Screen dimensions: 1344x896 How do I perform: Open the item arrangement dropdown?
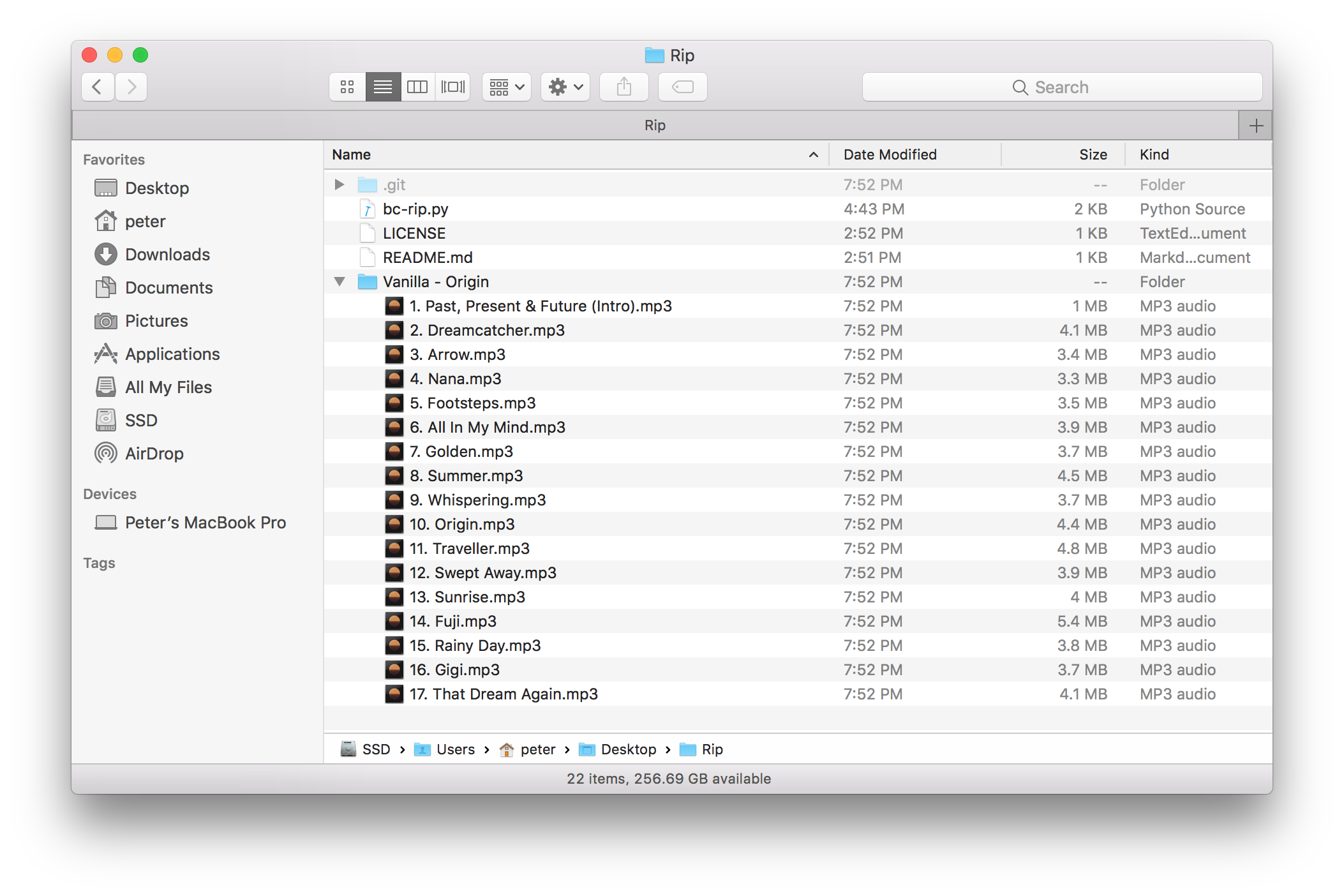(507, 87)
